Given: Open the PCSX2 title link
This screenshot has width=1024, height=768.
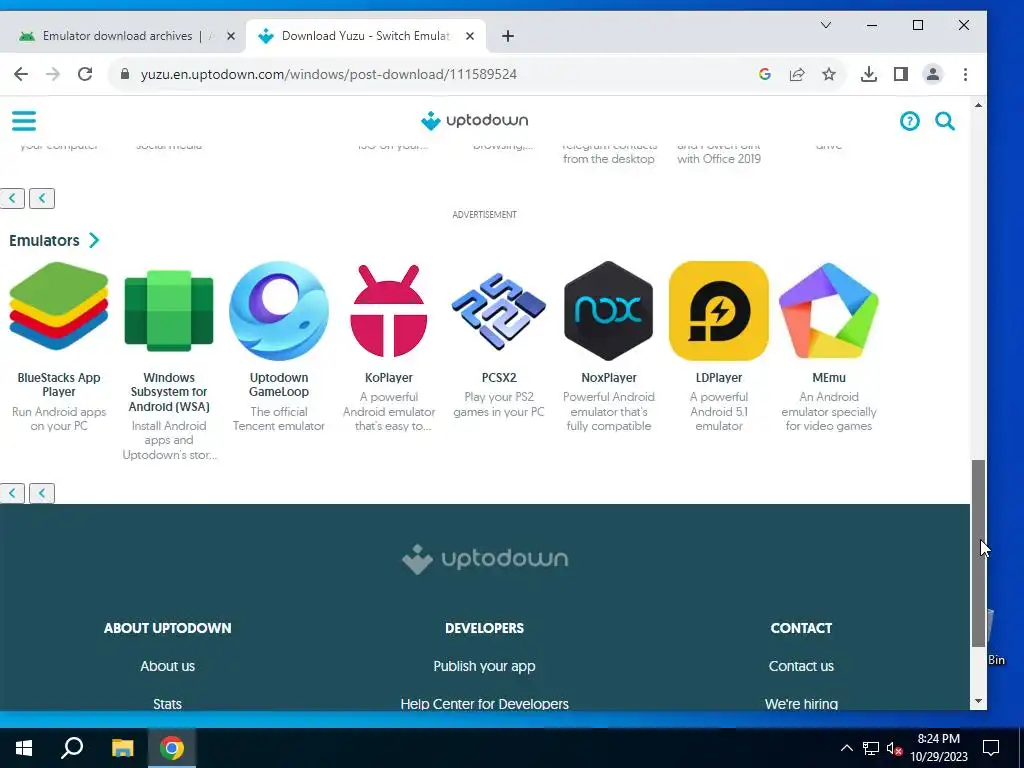Looking at the screenshot, I should click(499, 377).
